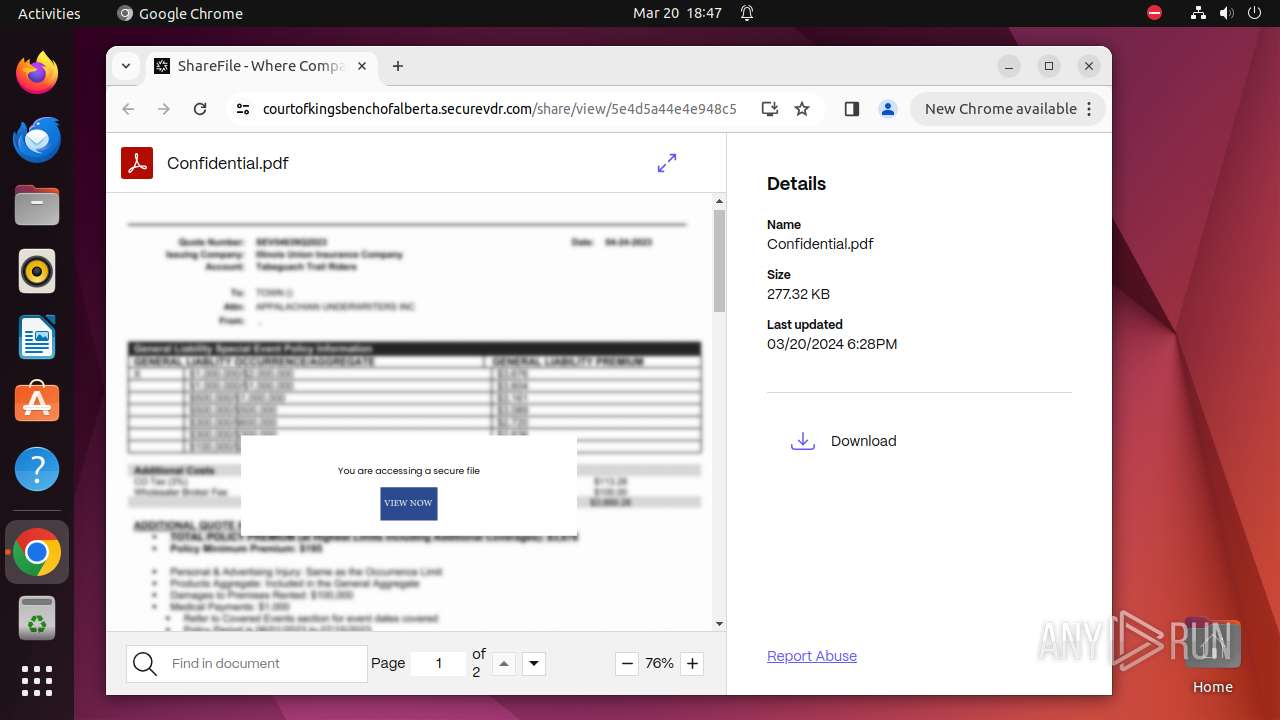The image size is (1280, 720).
Task: Click Google Chrome icon in the dock
Action: [37, 552]
